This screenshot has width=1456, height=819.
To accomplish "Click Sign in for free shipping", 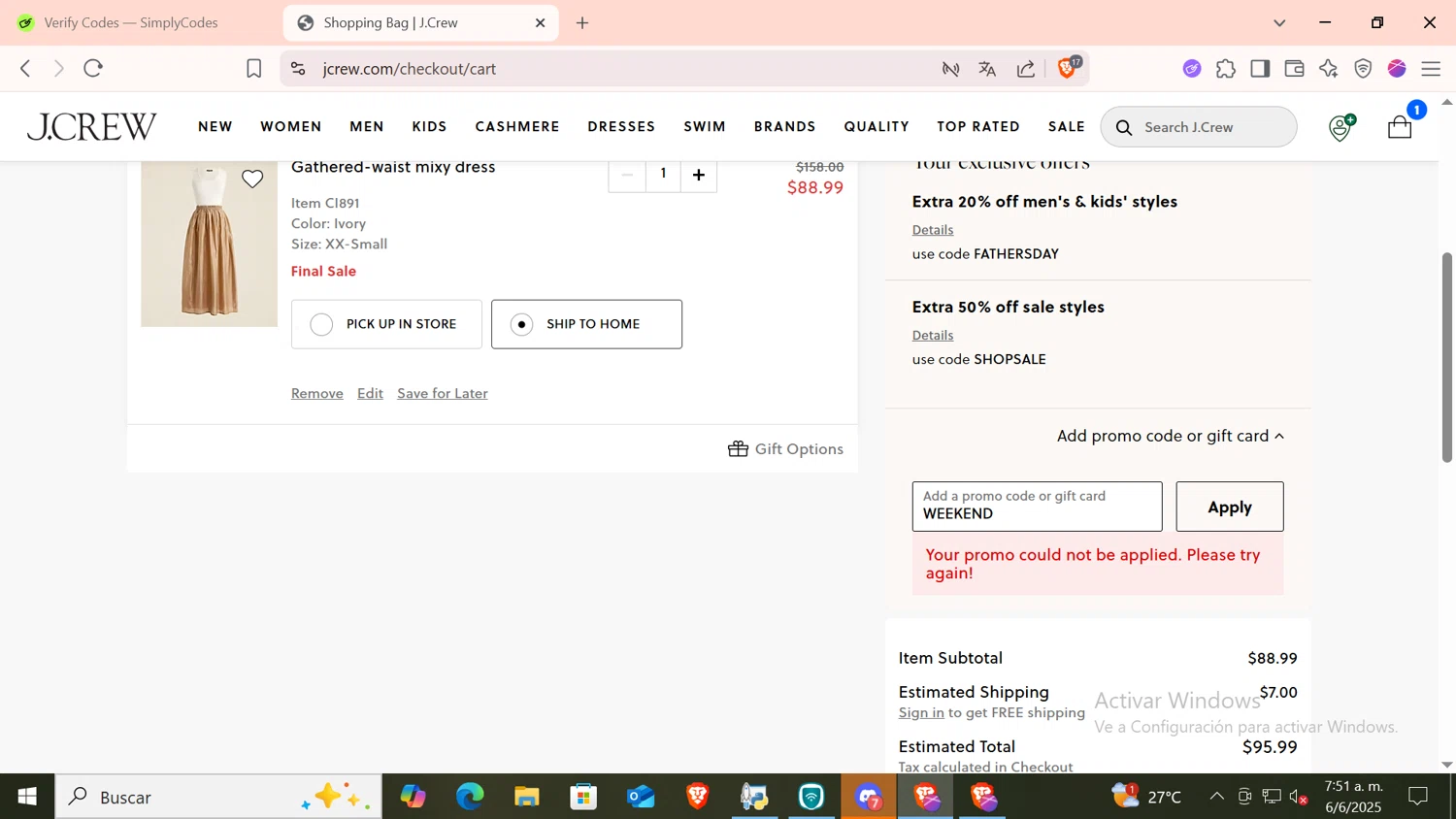I will tap(921, 712).
